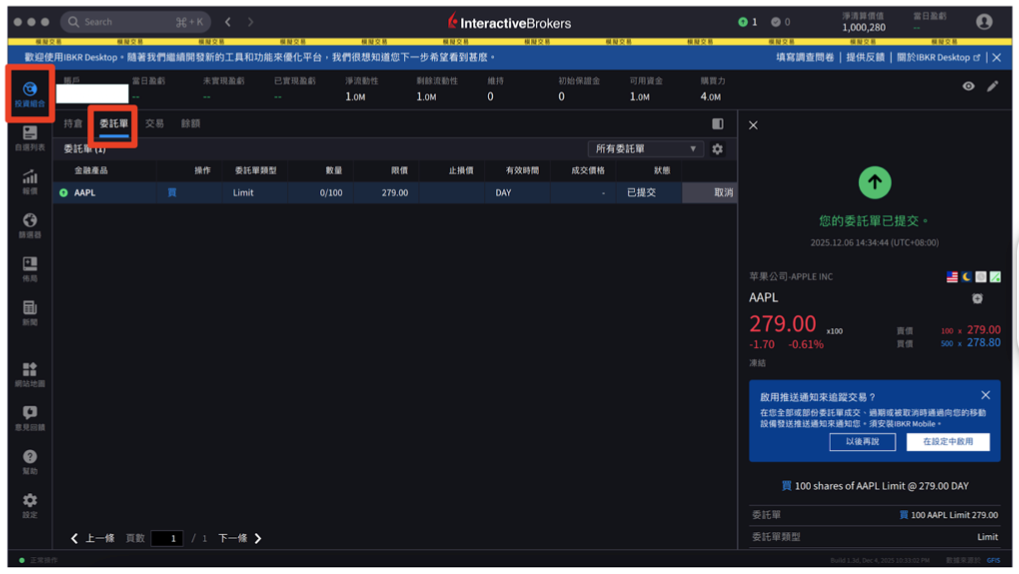Go to 下一條 next page

coord(240,538)
